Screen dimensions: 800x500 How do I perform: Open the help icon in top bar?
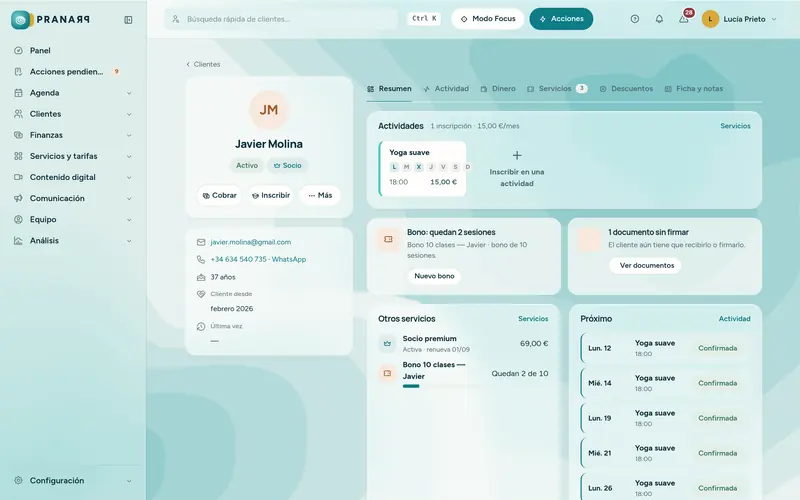[635, 19]
